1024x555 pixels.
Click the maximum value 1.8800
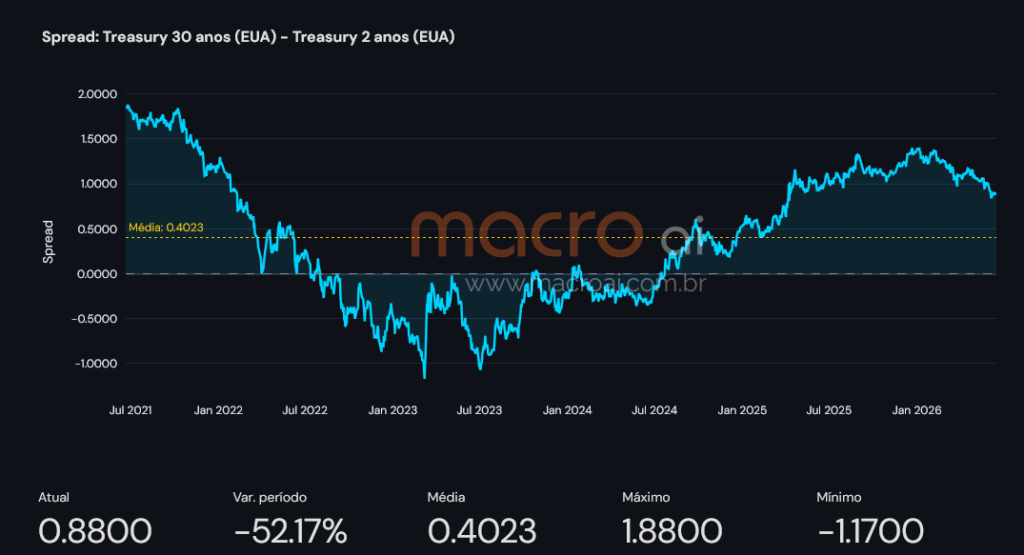click(672, 531)
